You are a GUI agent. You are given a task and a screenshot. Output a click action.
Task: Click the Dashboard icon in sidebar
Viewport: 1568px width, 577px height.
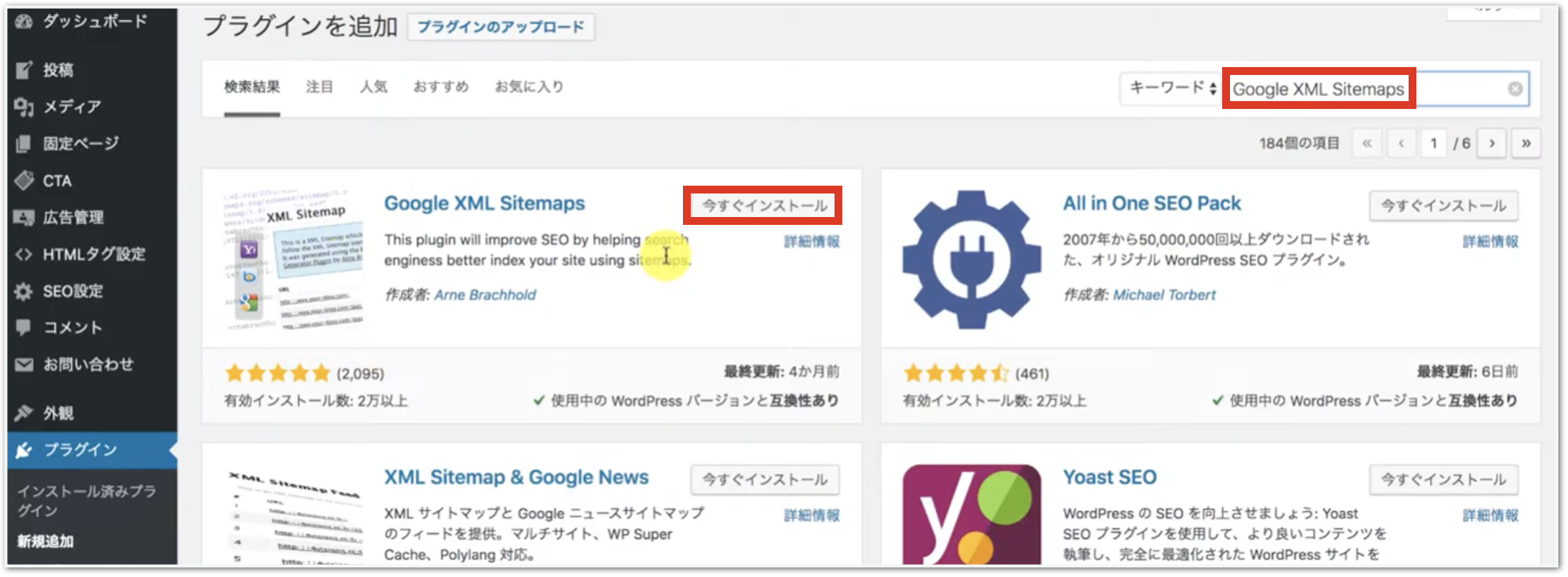point(24,22)
